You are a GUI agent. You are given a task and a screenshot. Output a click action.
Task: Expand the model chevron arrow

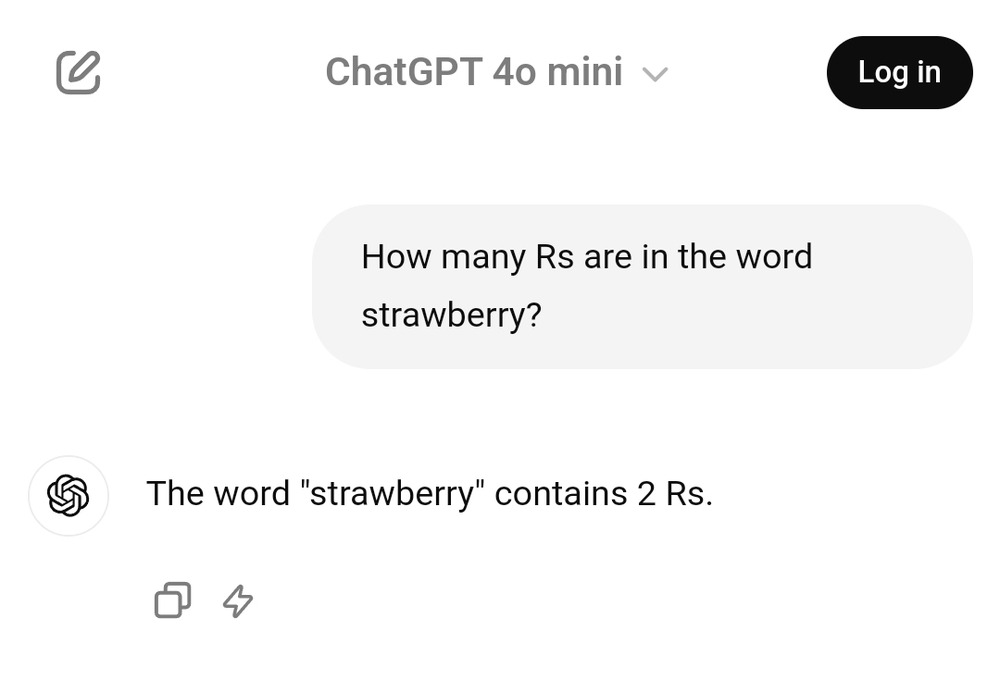[654, 74]
